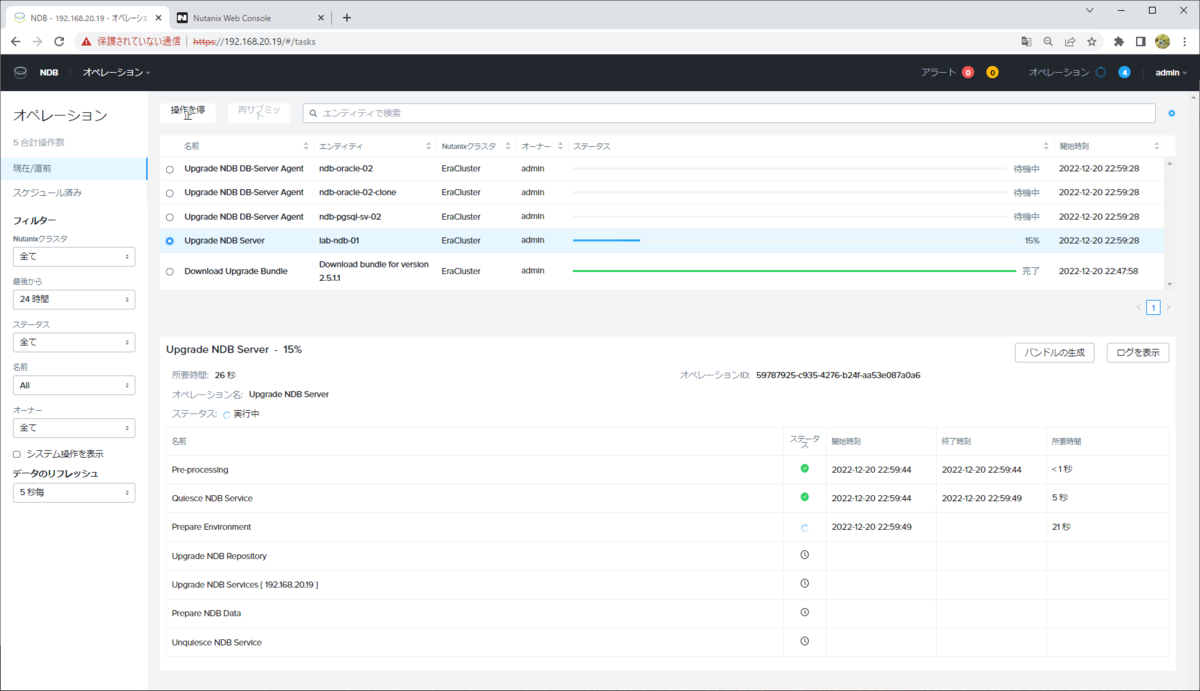Click the blue operations count badge
Viewport: 1200px width, 691px height.
[1124, 72]
